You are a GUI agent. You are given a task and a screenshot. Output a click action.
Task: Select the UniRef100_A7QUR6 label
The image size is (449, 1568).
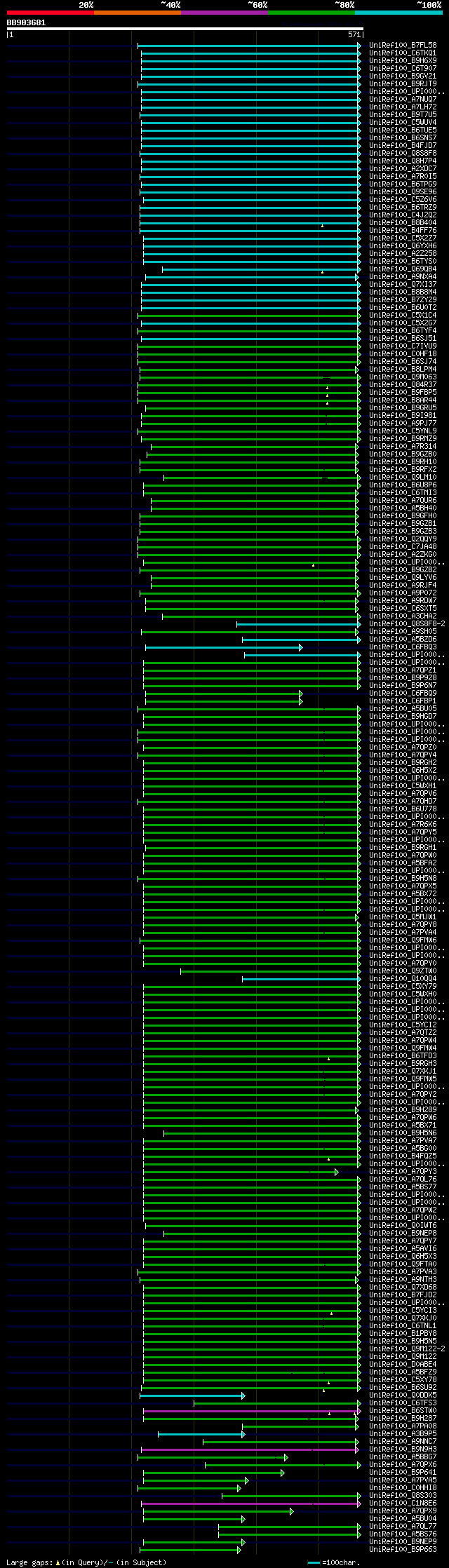(403, 501)
